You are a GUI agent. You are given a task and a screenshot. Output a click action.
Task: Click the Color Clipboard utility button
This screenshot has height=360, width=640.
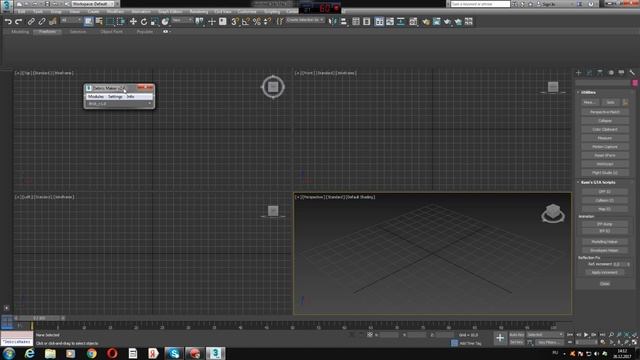point(605,129)
